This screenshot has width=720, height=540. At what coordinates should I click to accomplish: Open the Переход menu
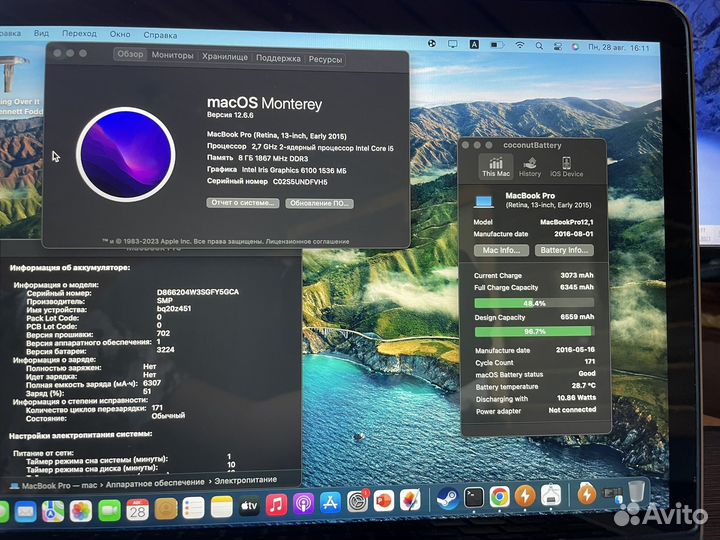pos(79,34)
